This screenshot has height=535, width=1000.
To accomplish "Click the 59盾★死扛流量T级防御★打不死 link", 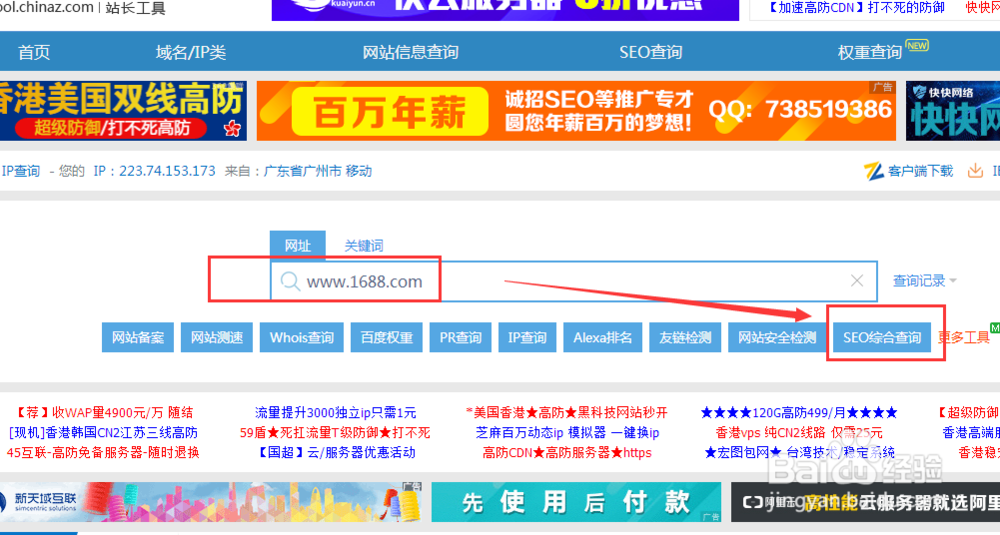I will pos(335,432).
